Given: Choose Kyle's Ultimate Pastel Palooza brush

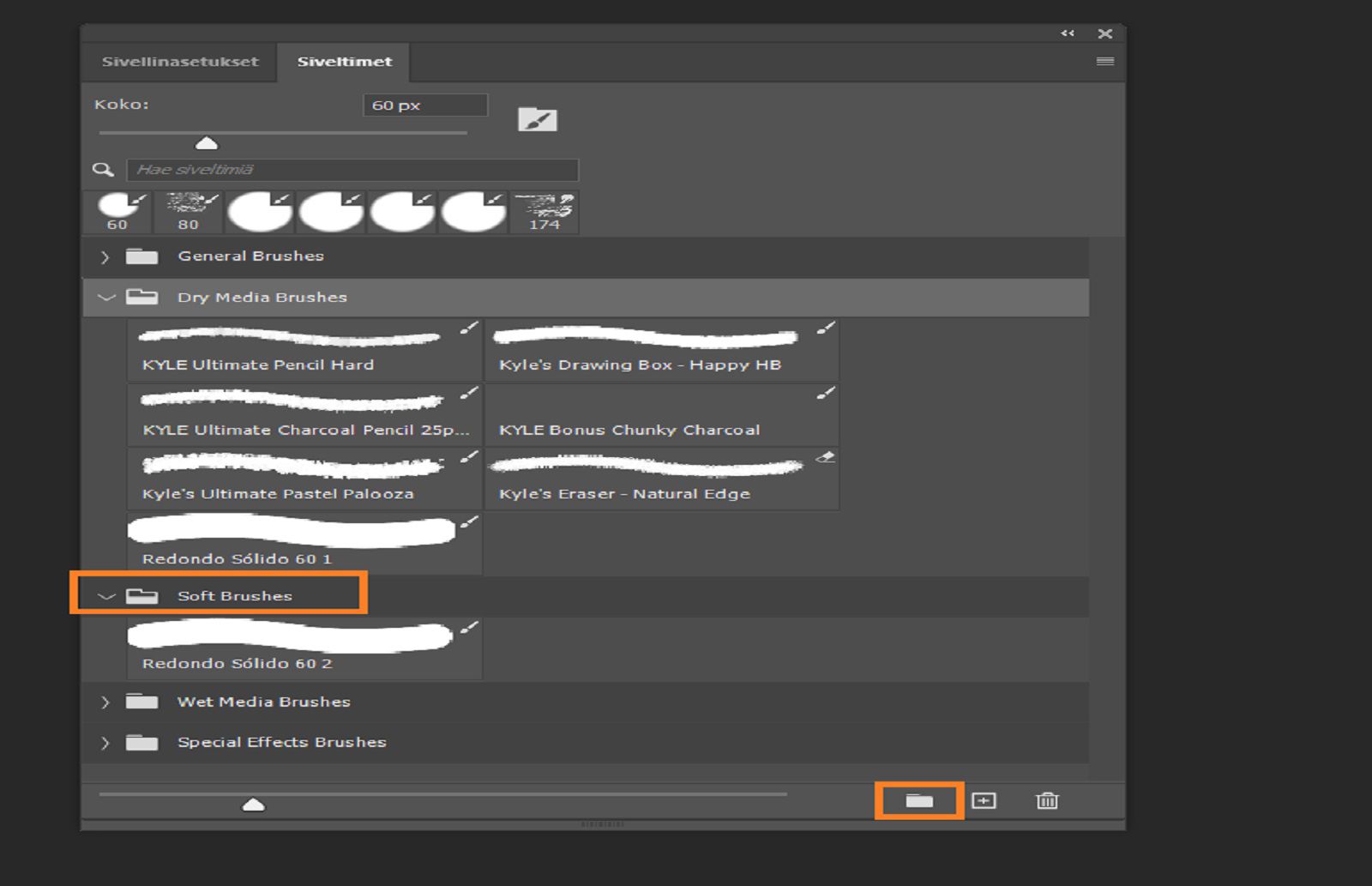Looking at the screenshot, I should coord(304,479).
